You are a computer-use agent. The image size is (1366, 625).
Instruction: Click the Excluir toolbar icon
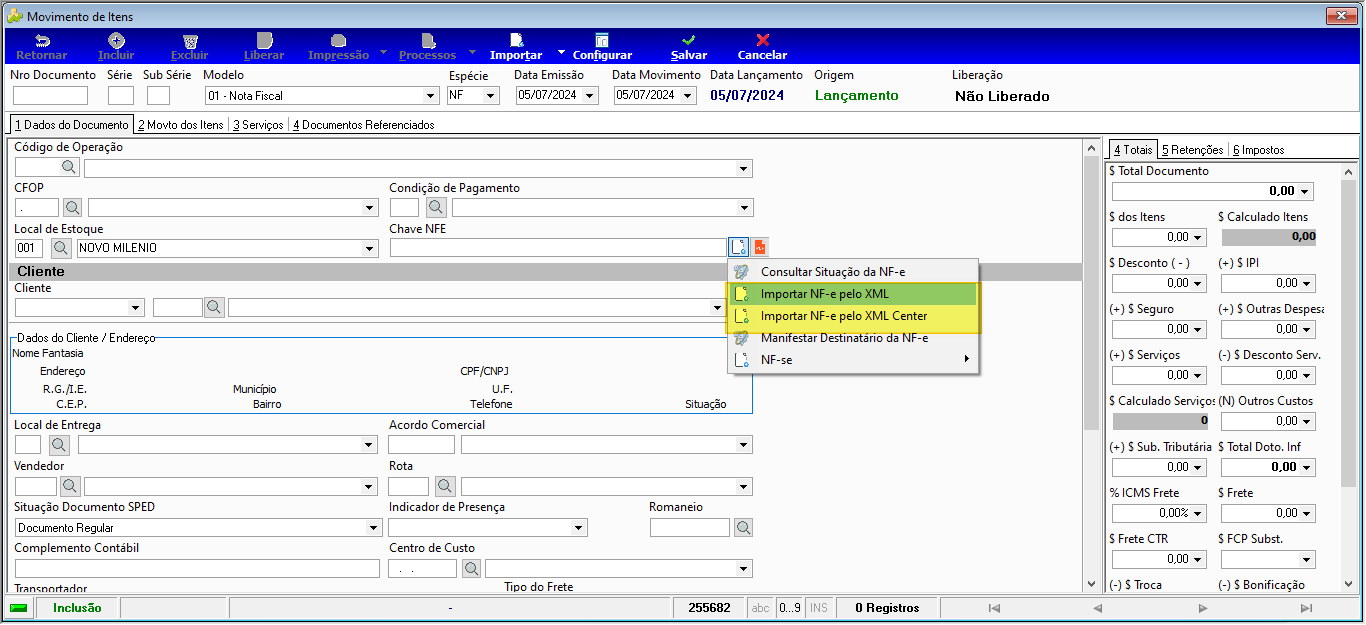click(x=190, y=41)
